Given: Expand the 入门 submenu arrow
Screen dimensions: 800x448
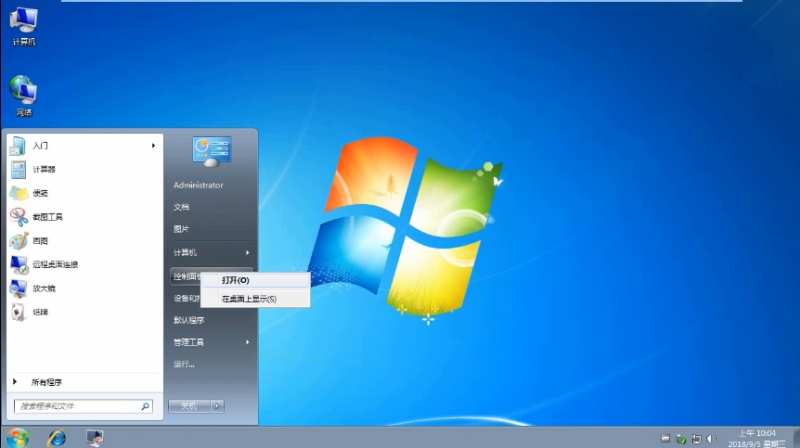Looking at the screenshot, I should point(153,146).
